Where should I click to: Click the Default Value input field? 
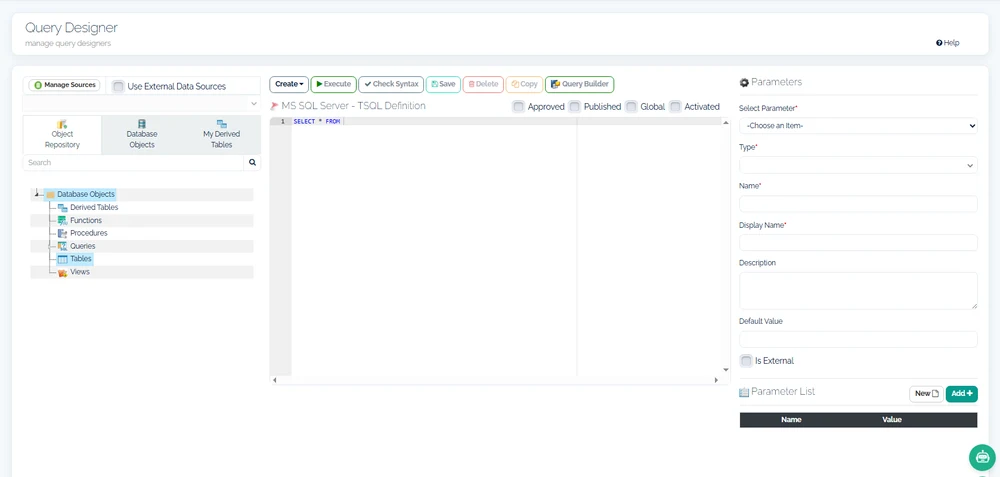(858, 339)
